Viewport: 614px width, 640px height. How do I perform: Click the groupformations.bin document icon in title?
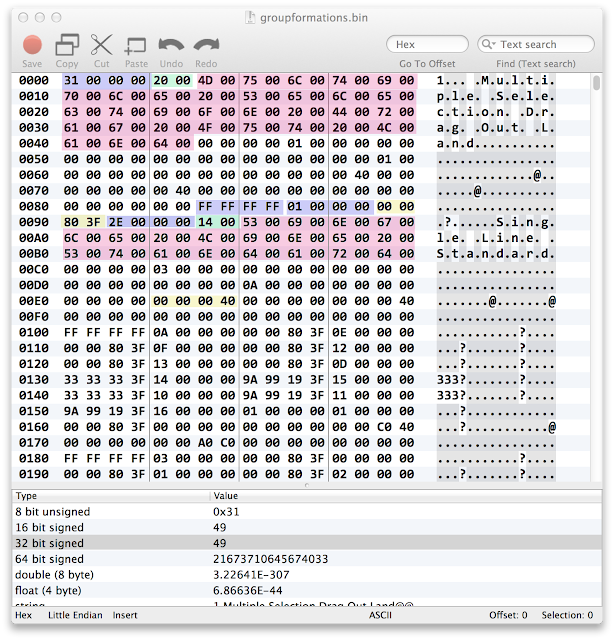(x=250, y=18)
